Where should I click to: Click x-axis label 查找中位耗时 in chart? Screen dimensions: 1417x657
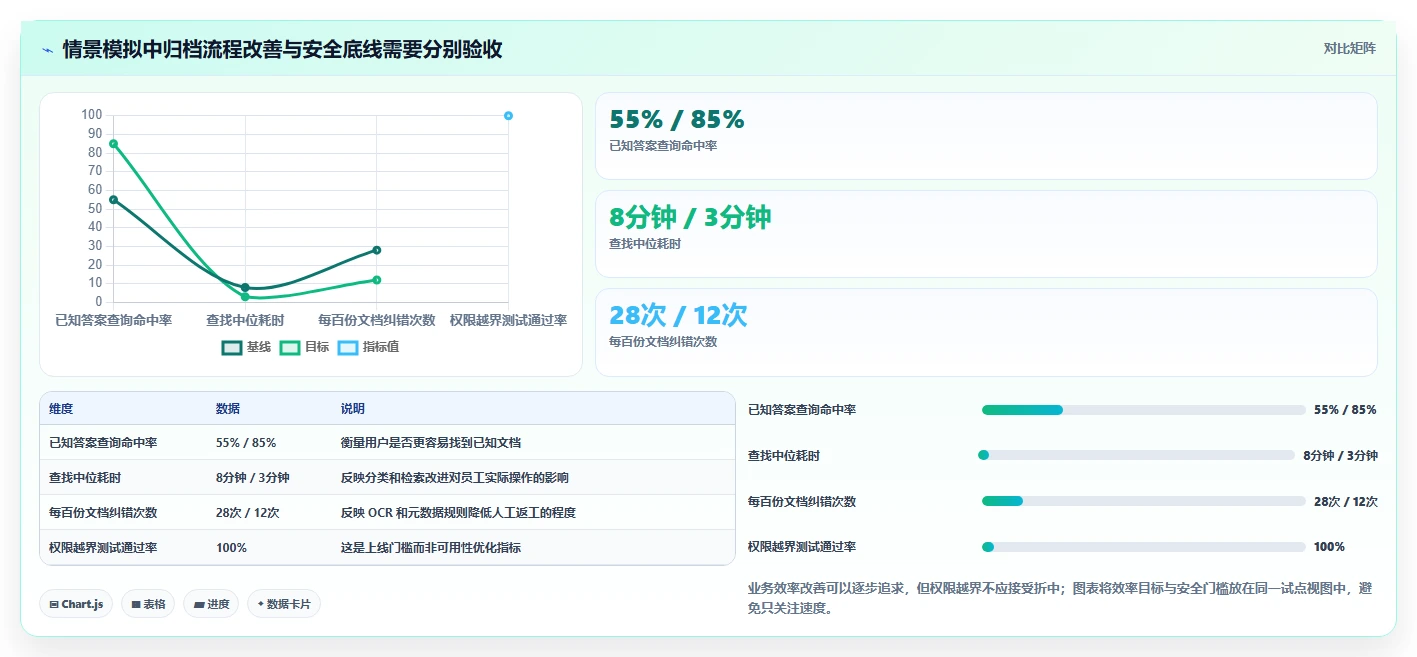(x=245, y=320)
